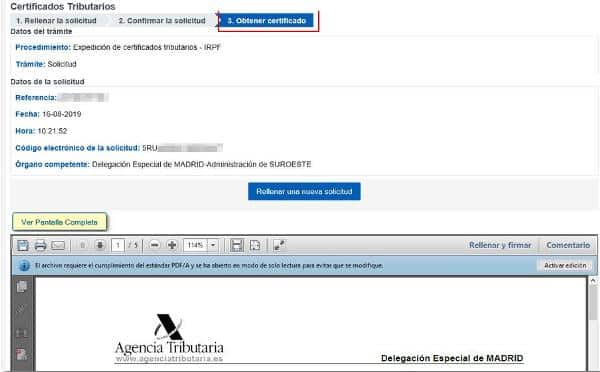Screen dimensions: 600x372
Task: Save the PDF using the diskette icon
Action: 23,245
